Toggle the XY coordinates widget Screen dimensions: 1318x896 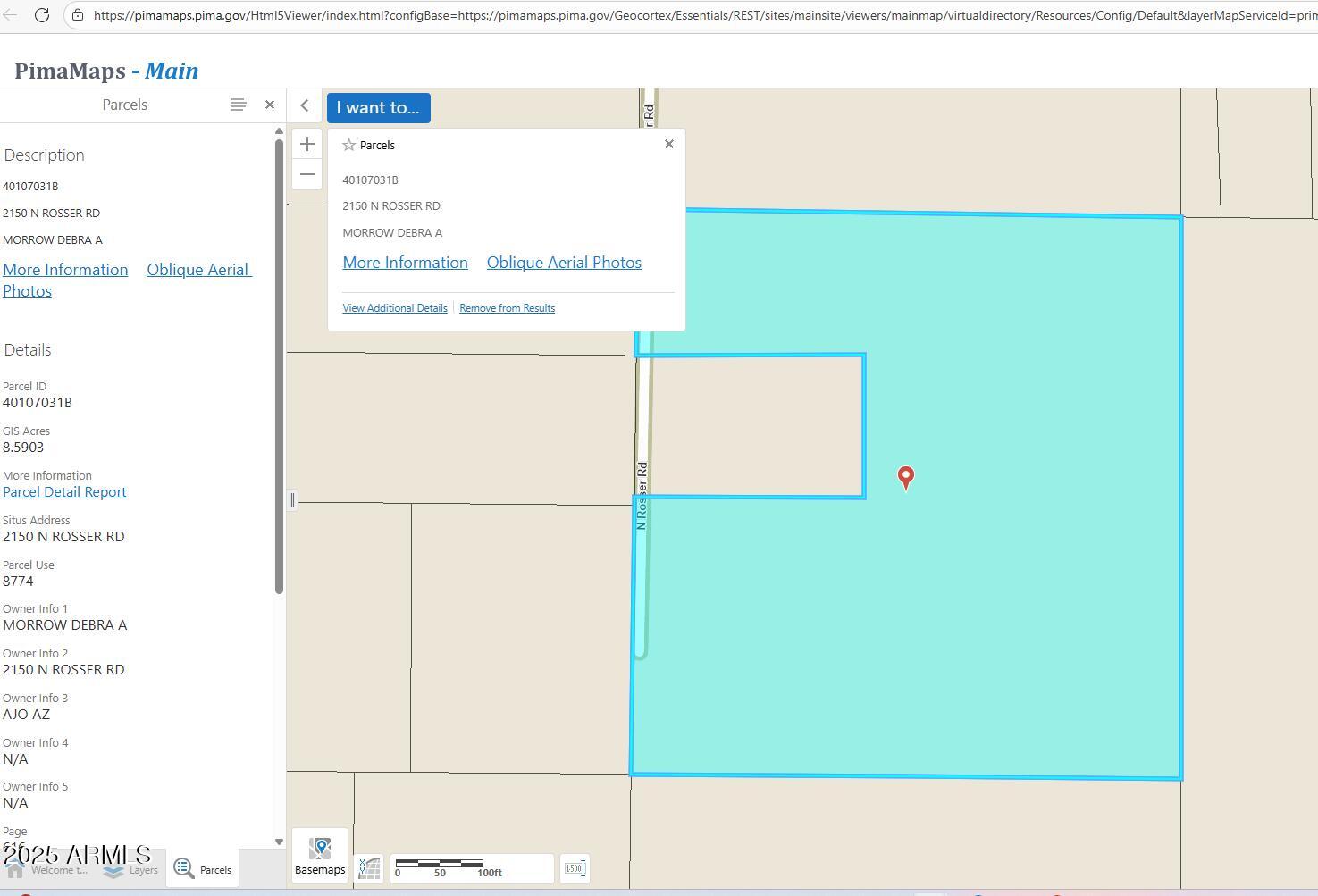tap(369, 868)
